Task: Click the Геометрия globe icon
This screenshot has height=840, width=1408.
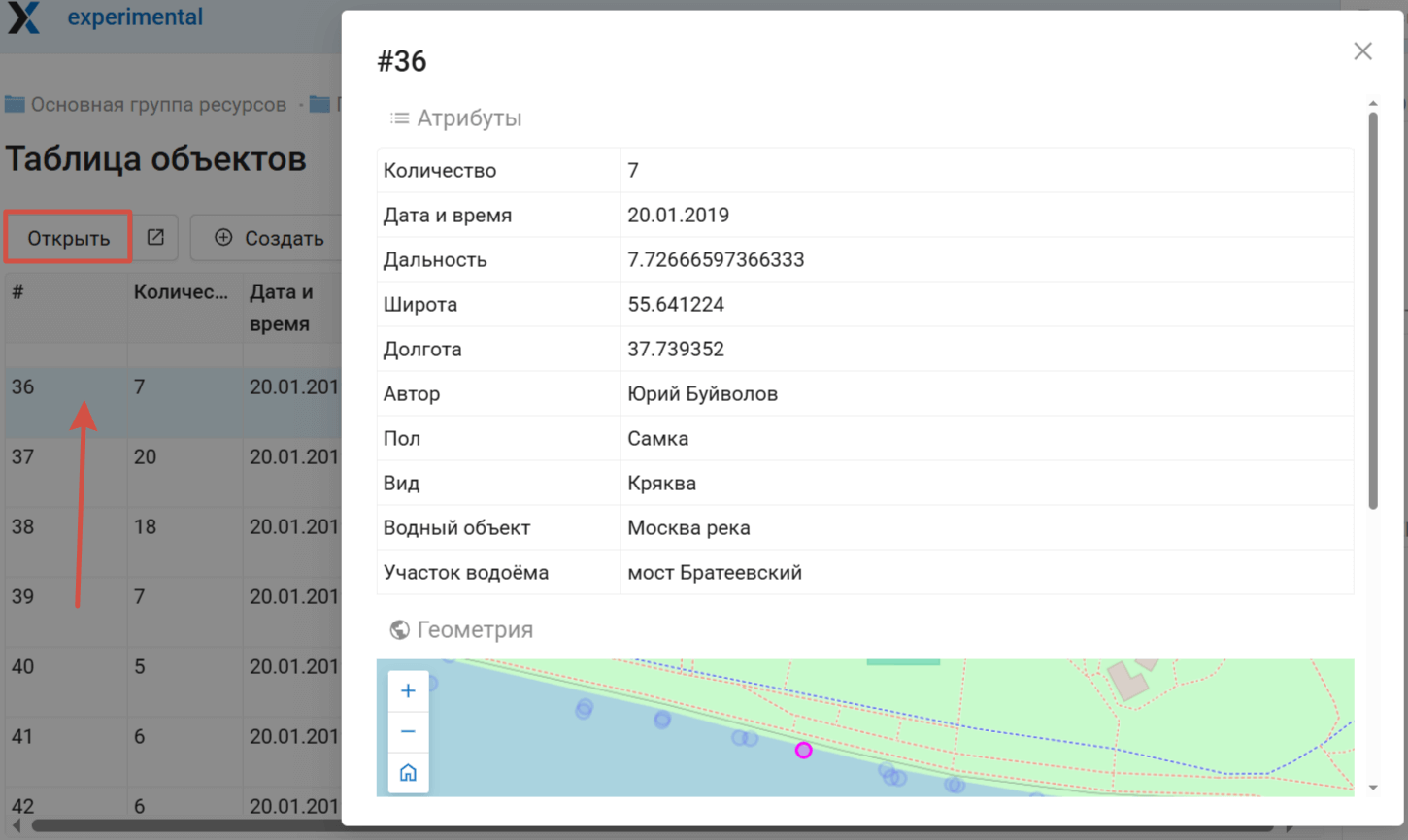Action: pyautogui.click(x=399, y=630)
